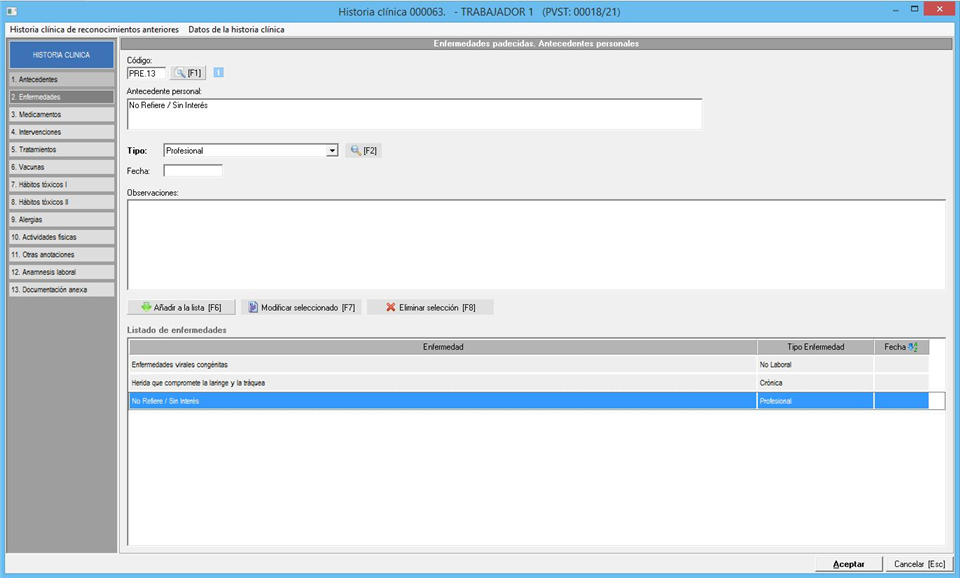Open 13. Documentación anexa section
The height and width of the screenshot is (578, 960).
click(60, 289)
